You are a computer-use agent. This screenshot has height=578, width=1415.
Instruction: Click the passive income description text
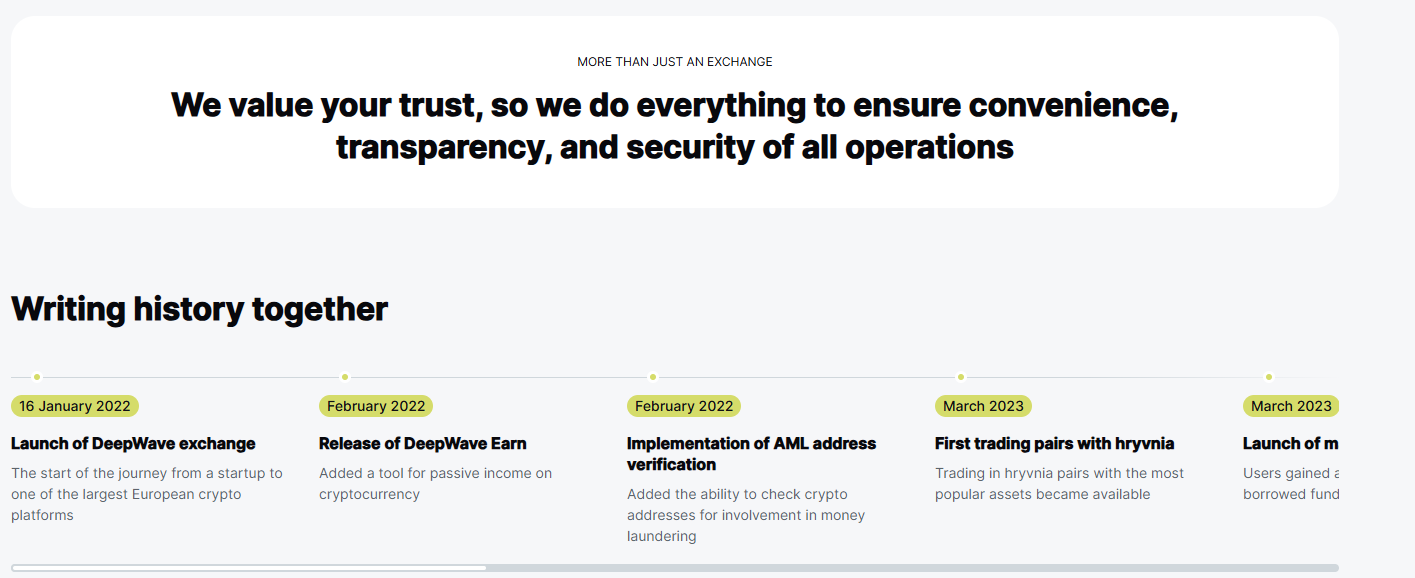pos(435,483)
